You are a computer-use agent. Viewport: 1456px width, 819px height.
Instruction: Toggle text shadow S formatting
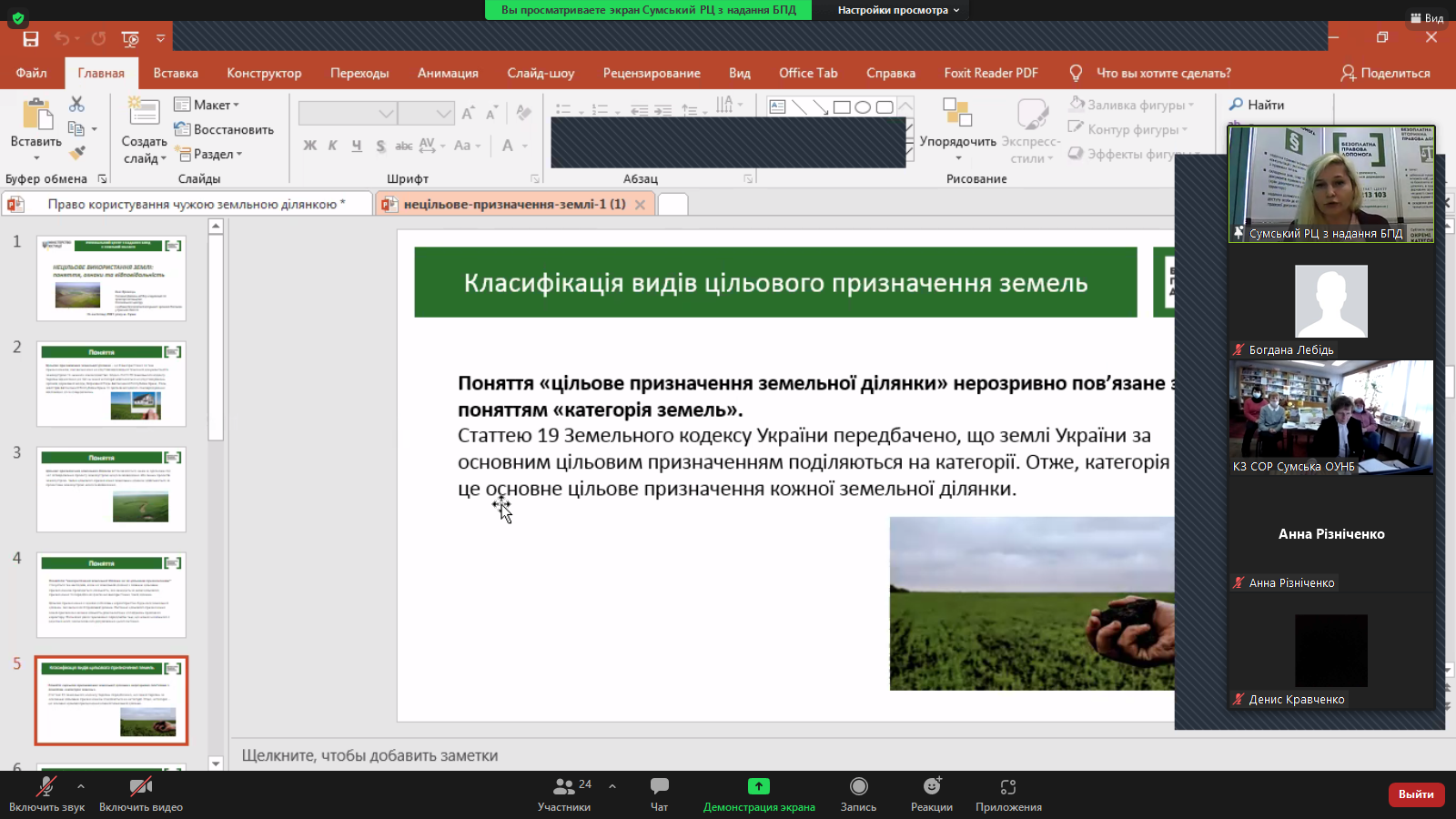380,146
